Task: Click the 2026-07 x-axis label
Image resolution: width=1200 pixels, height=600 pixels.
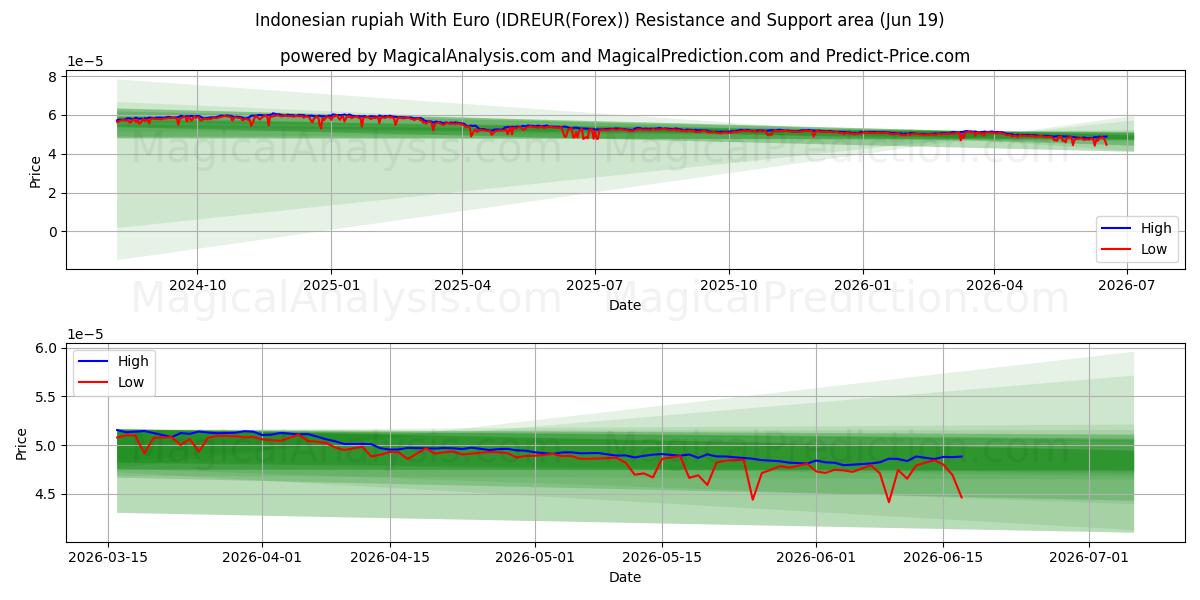Action: [1127, 286]
